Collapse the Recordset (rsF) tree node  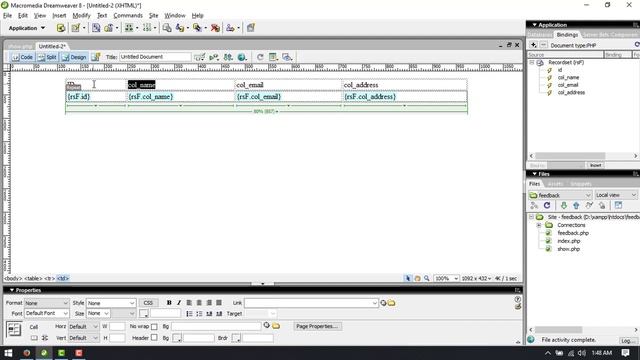pyautogui.click(x=531, y=62)
